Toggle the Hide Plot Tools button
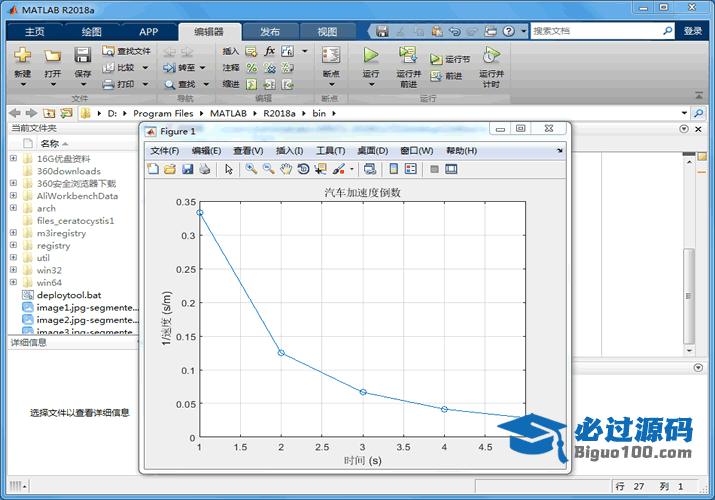715x500 pixels. tap(434, 169)
